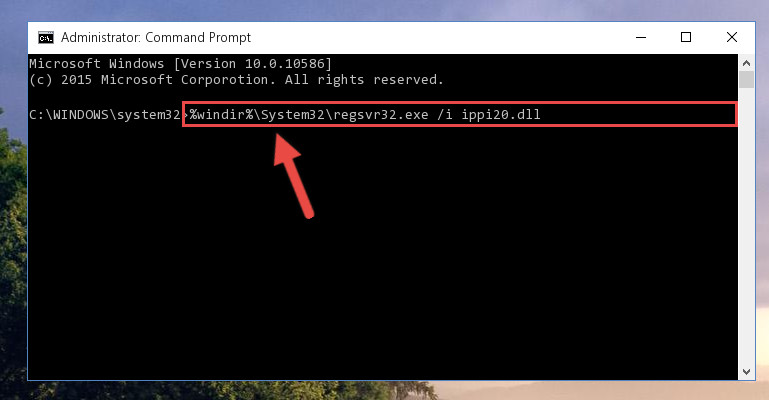Click the C:\WINDOWS\system32 prompt path
Viewport: 769px width, 400px height.
pyautogui.click(x=105, y=115)
